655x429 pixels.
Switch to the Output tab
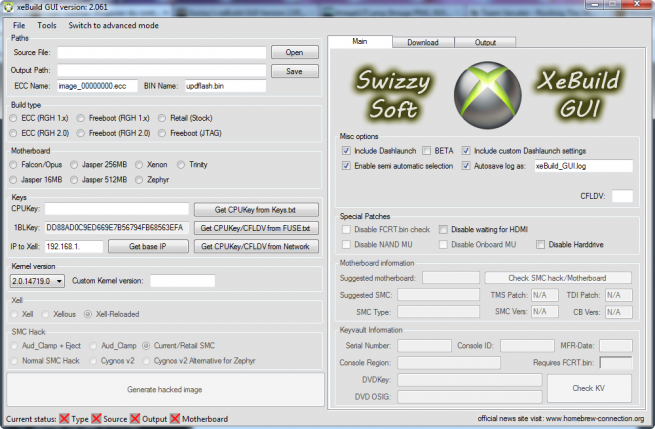tap(485, 43)
